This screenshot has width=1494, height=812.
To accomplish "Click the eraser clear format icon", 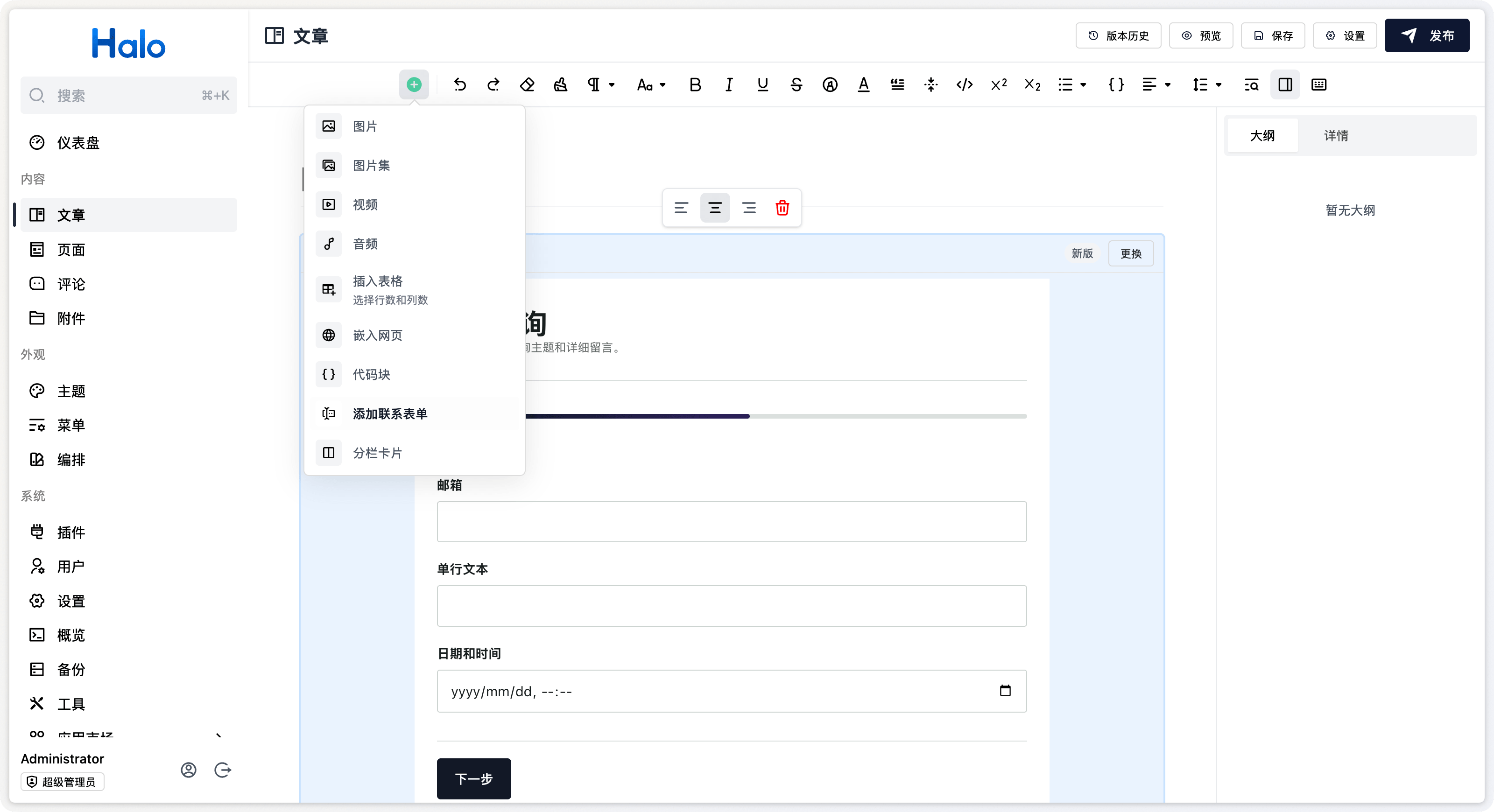I will (527, 84).
